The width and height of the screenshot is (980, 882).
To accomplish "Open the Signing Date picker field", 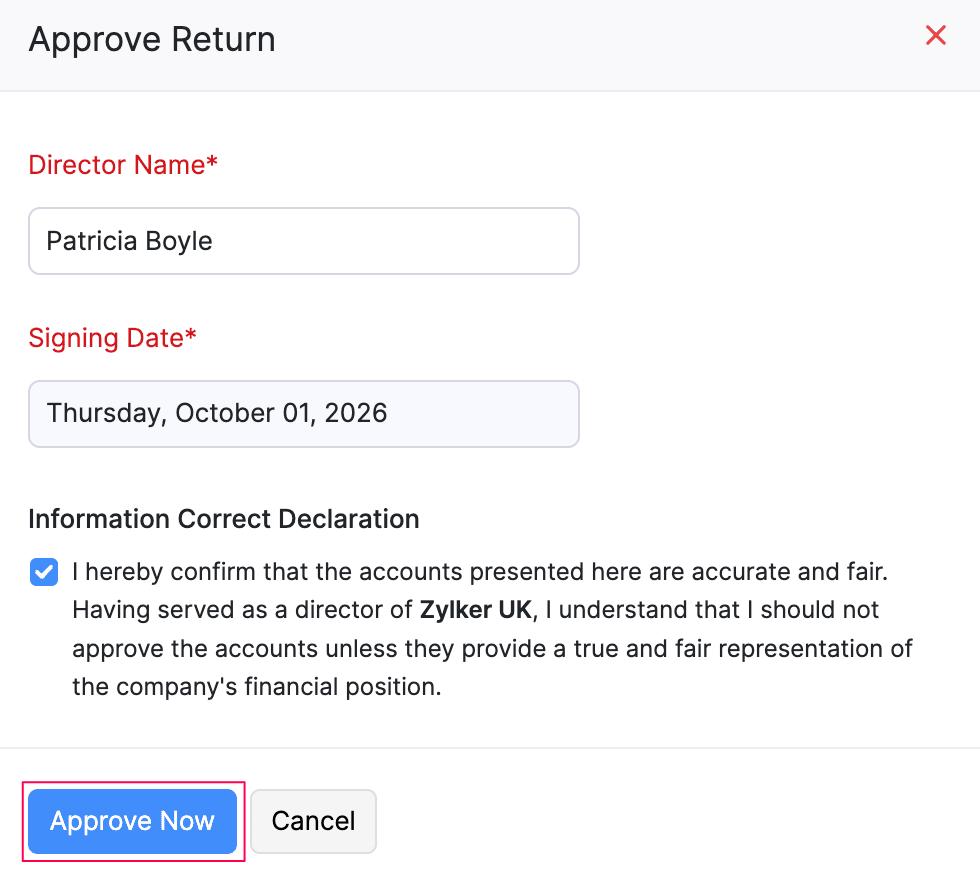I will click(304, 414).
